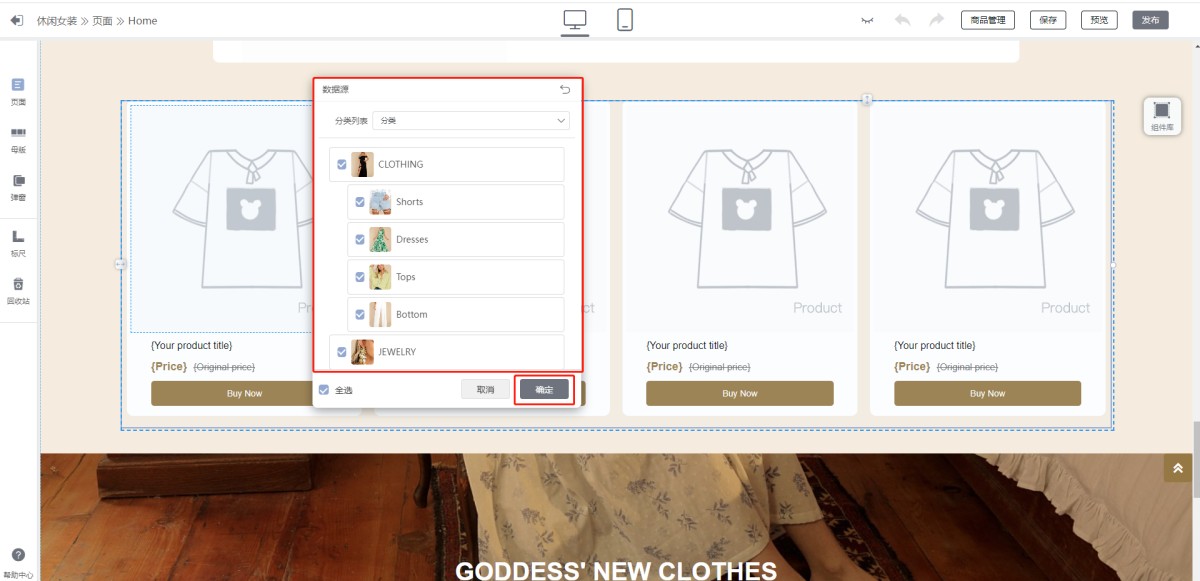The height and width of the screenshot is (581, 1200).
Task: Switch to desktop preview device icon
Action: 575,20
